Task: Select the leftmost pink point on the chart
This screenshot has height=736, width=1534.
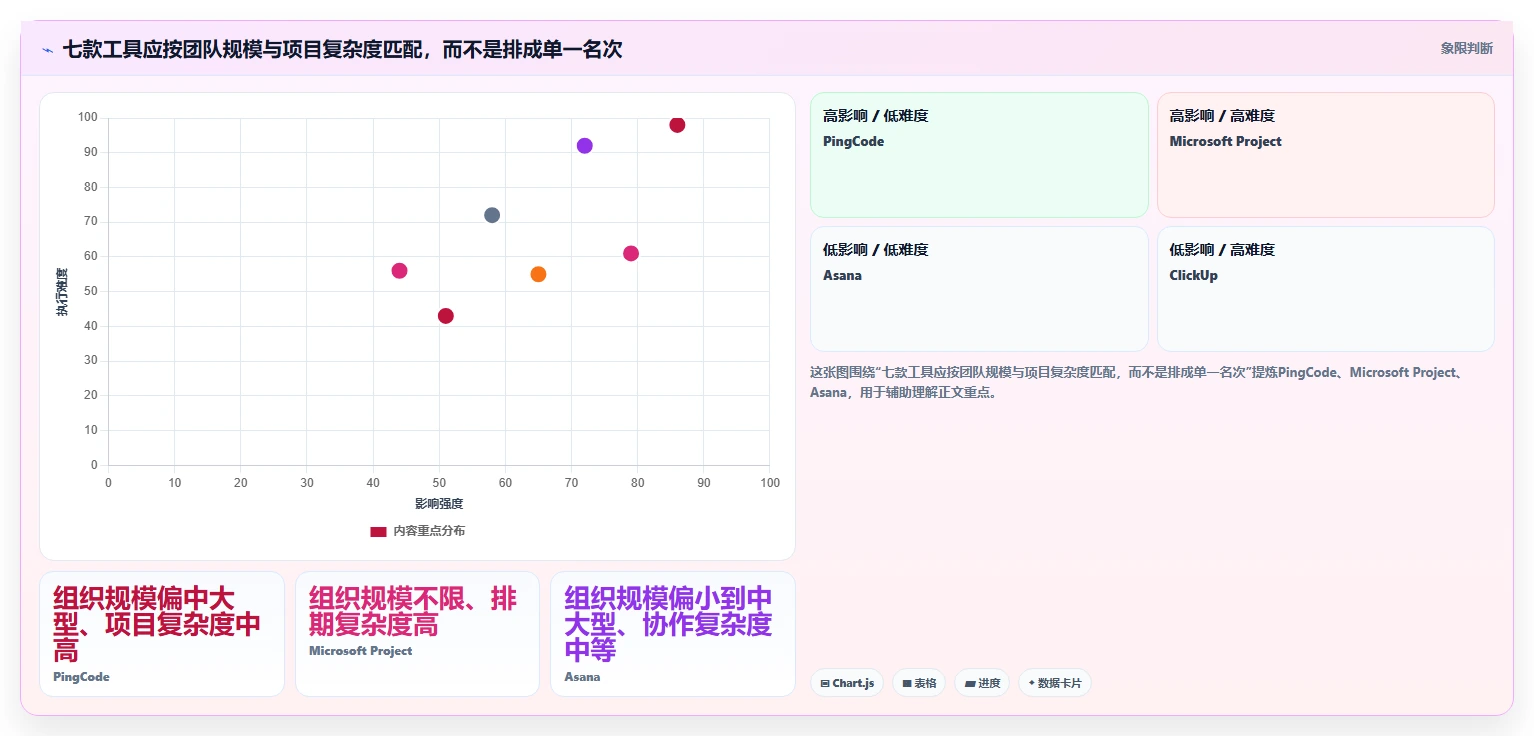Action: click(399, 271)
